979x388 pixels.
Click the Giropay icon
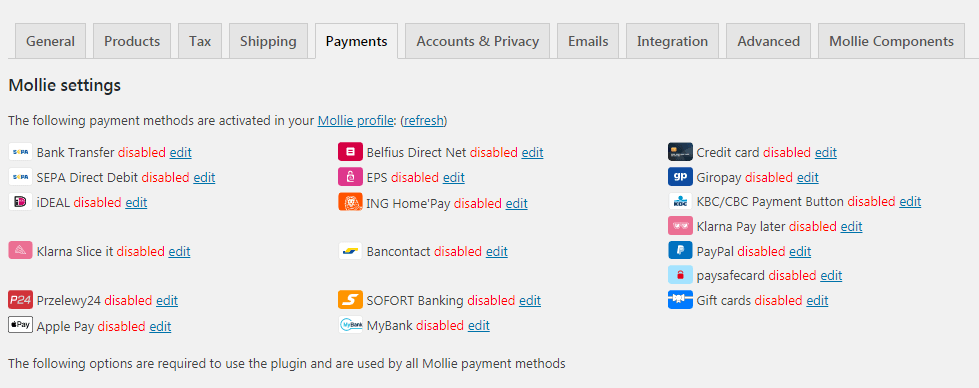pos(680,177)
